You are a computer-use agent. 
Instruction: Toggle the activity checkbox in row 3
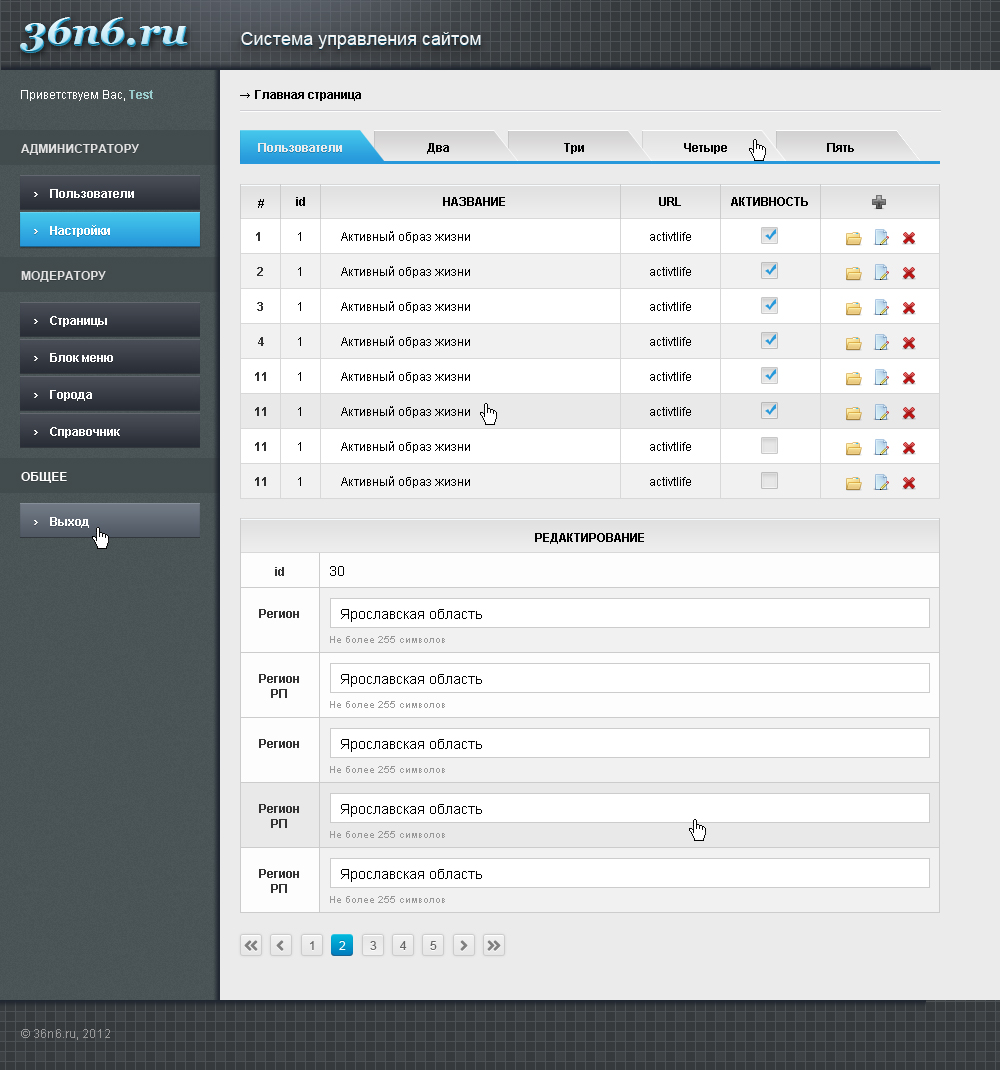coord(769,305)
